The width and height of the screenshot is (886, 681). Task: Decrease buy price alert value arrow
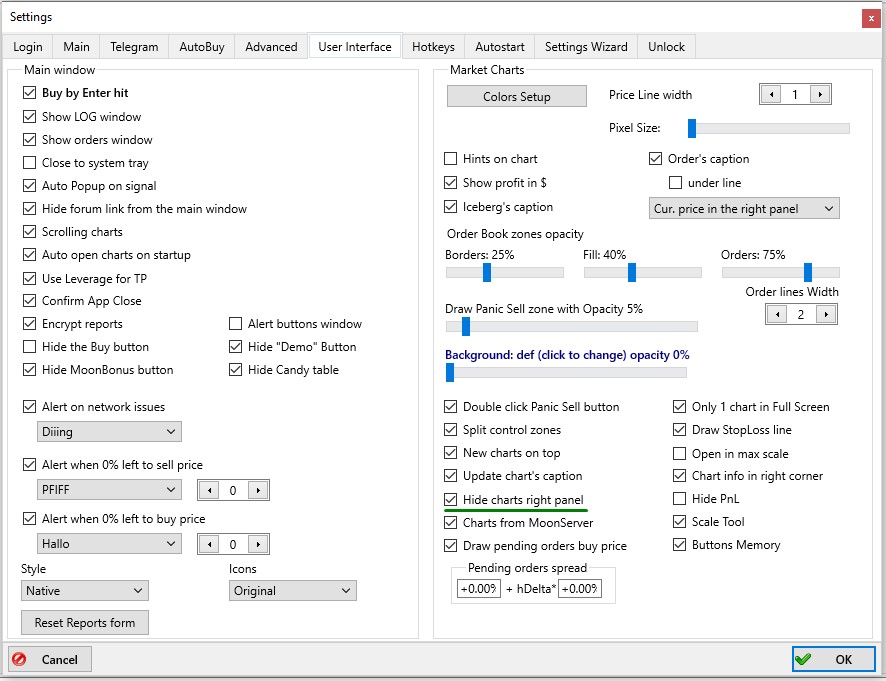(209, 544)
